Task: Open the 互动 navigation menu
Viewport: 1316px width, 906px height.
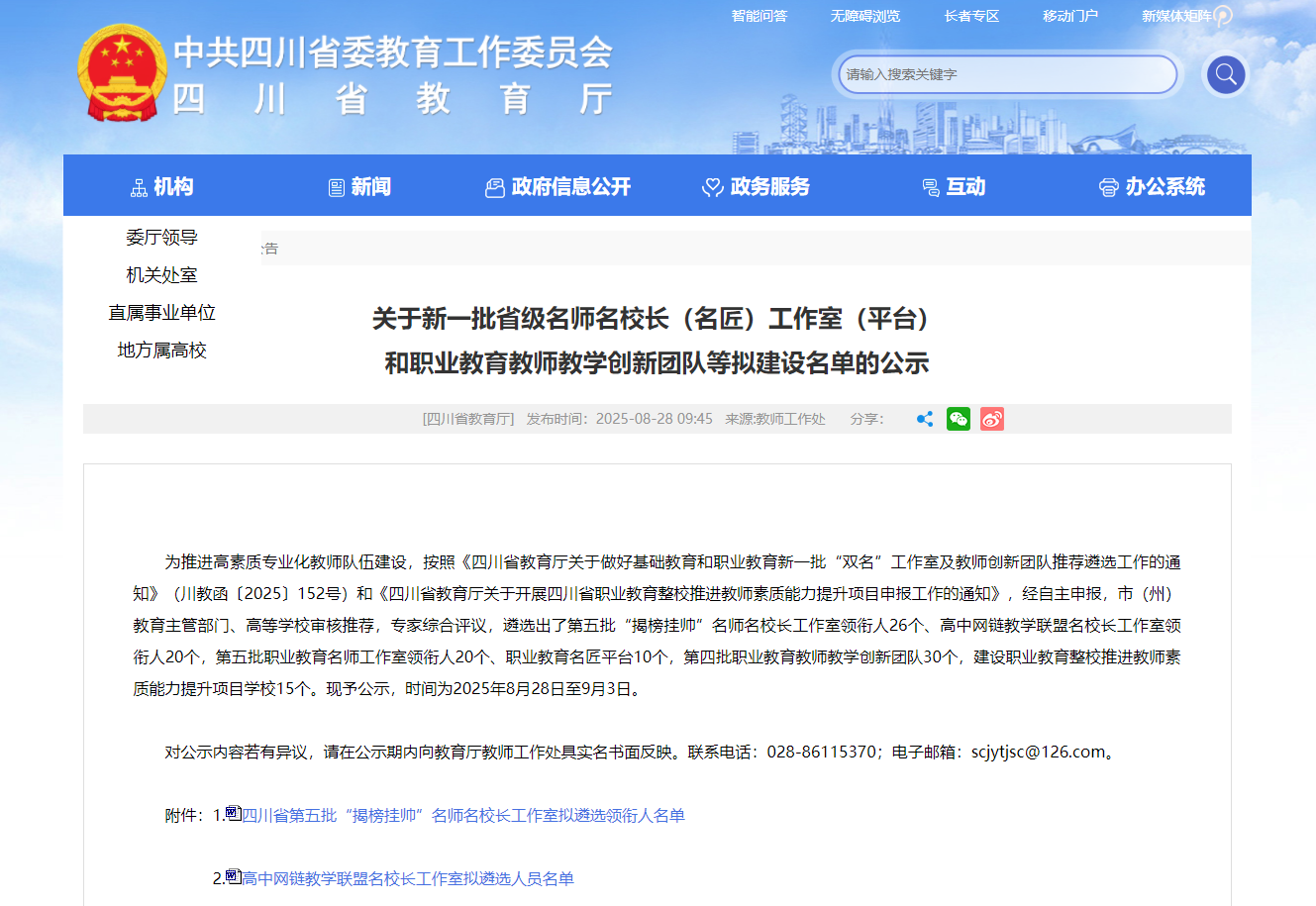Action: pos(955,186)
